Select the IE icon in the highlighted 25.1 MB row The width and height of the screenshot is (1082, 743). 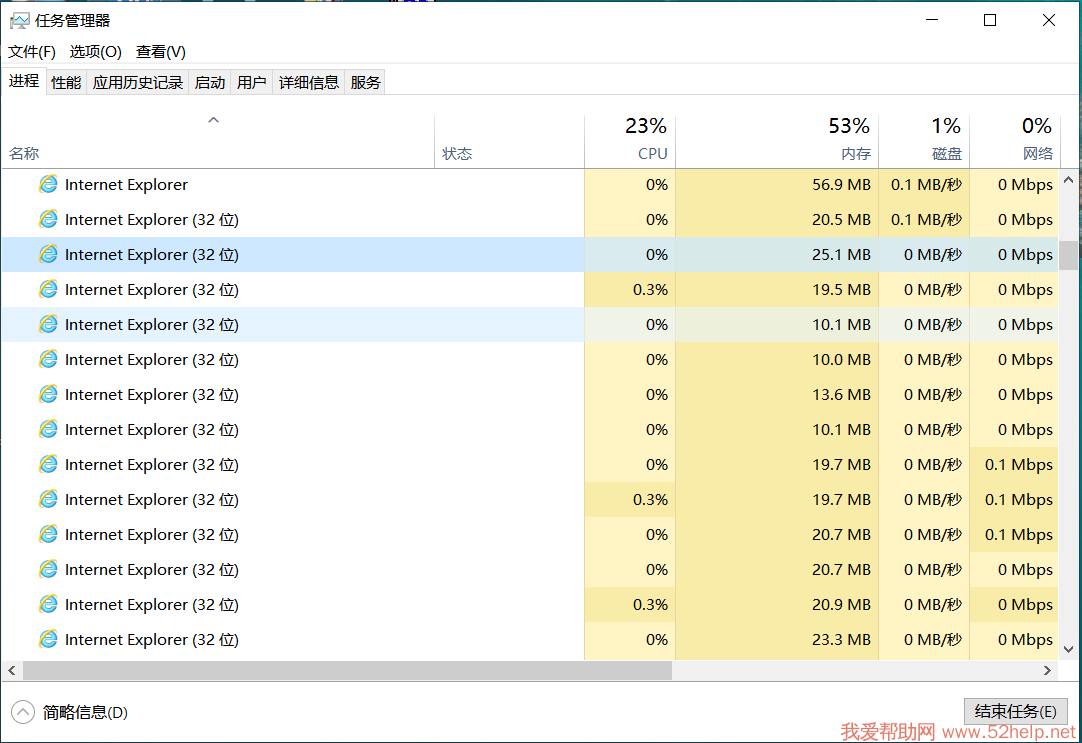(48, 254)
